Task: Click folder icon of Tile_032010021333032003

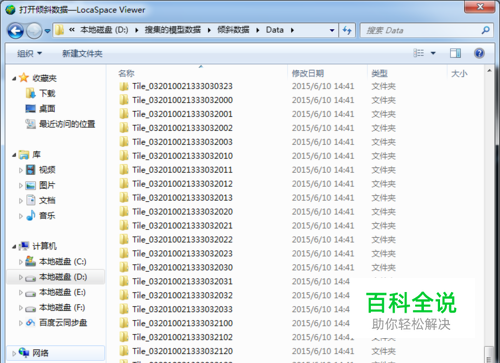Action: (124, 142)
